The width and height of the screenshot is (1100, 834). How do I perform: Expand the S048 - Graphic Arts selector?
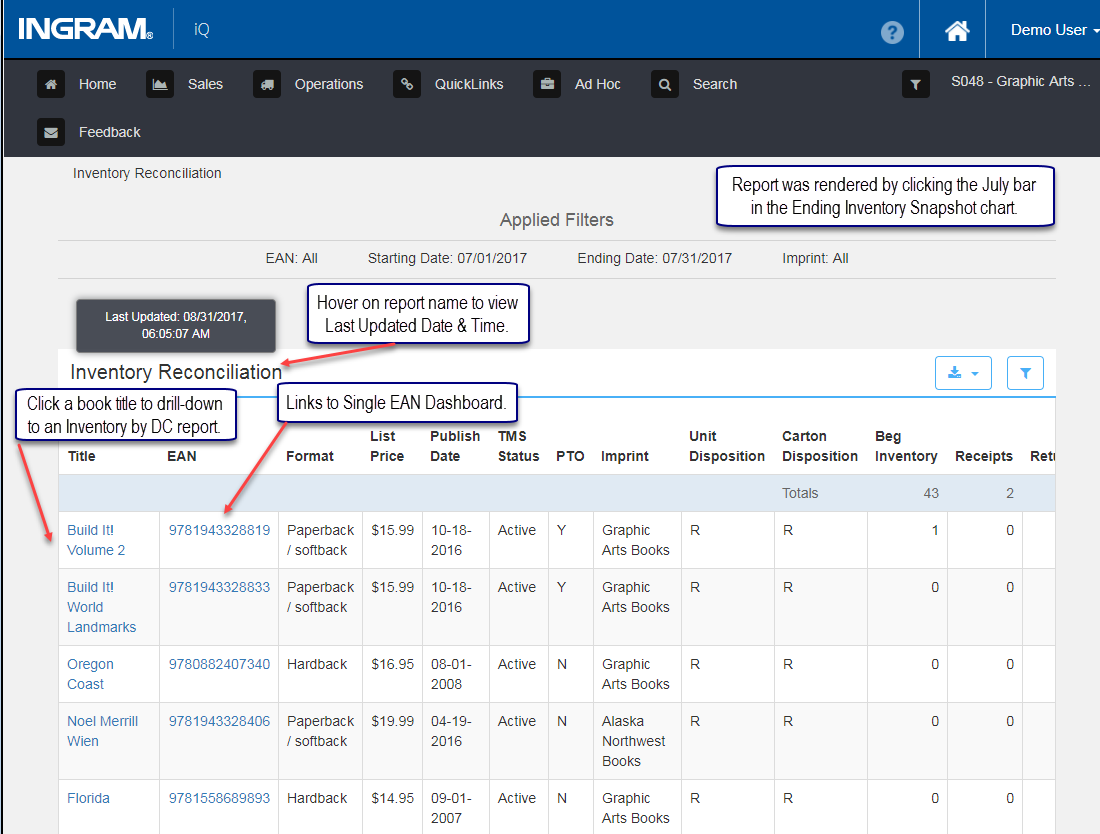[1020, 81]
